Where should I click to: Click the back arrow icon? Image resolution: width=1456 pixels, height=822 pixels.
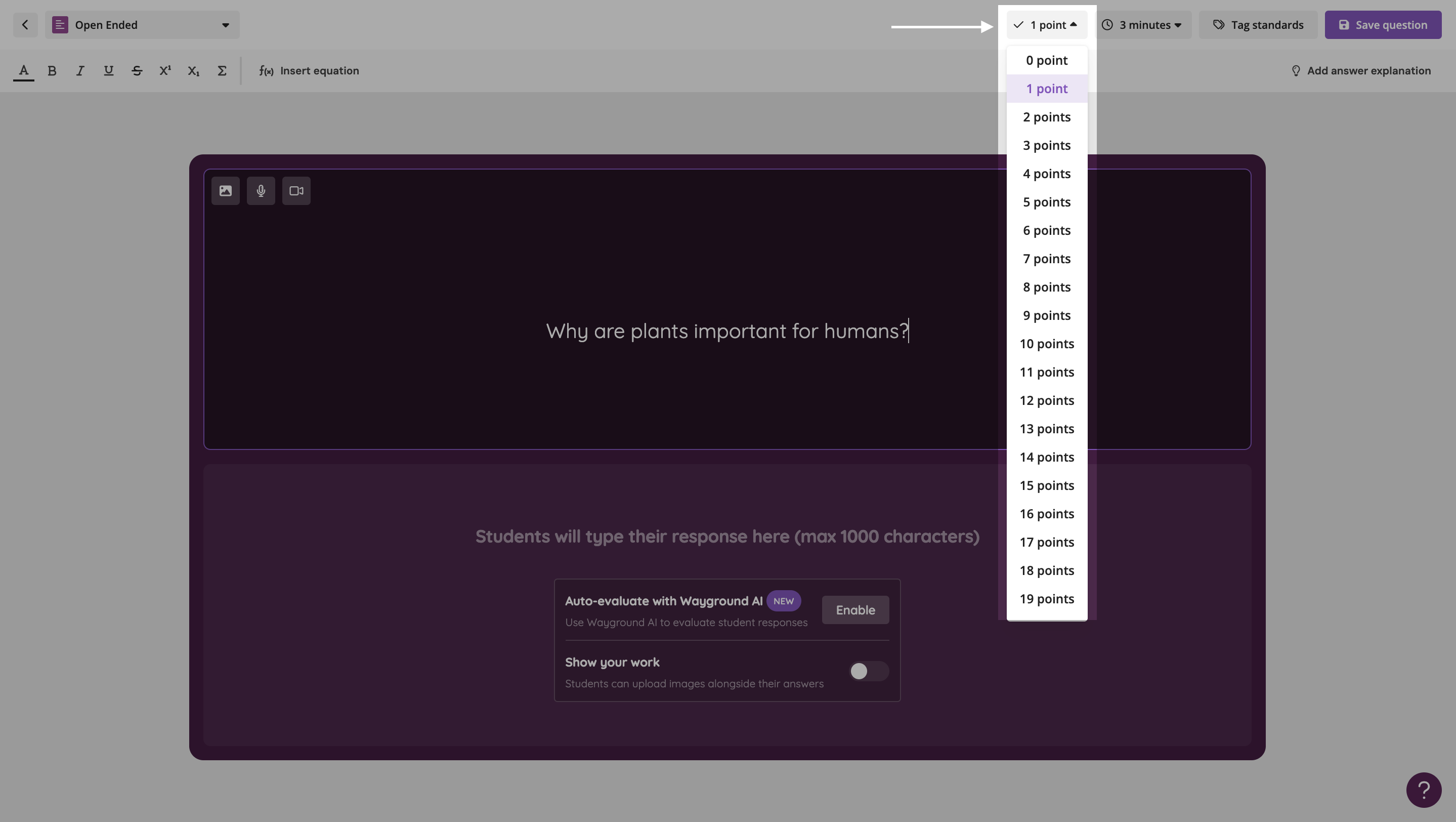[x=25, y=25]
